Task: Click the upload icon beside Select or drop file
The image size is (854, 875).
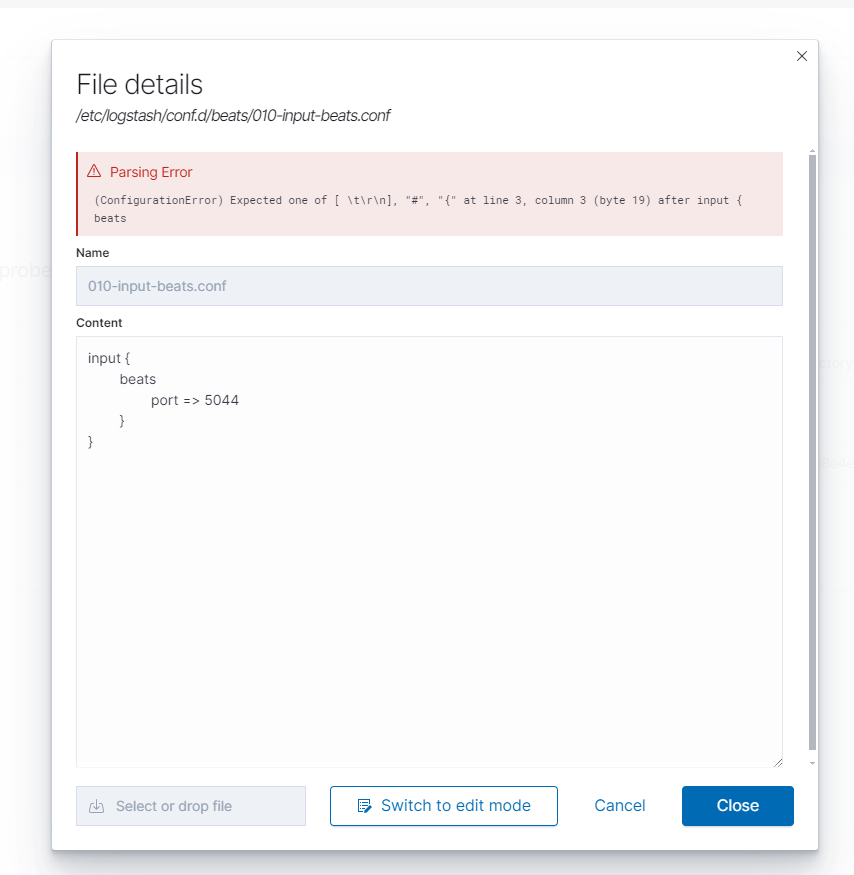Action: click(97, 806)
